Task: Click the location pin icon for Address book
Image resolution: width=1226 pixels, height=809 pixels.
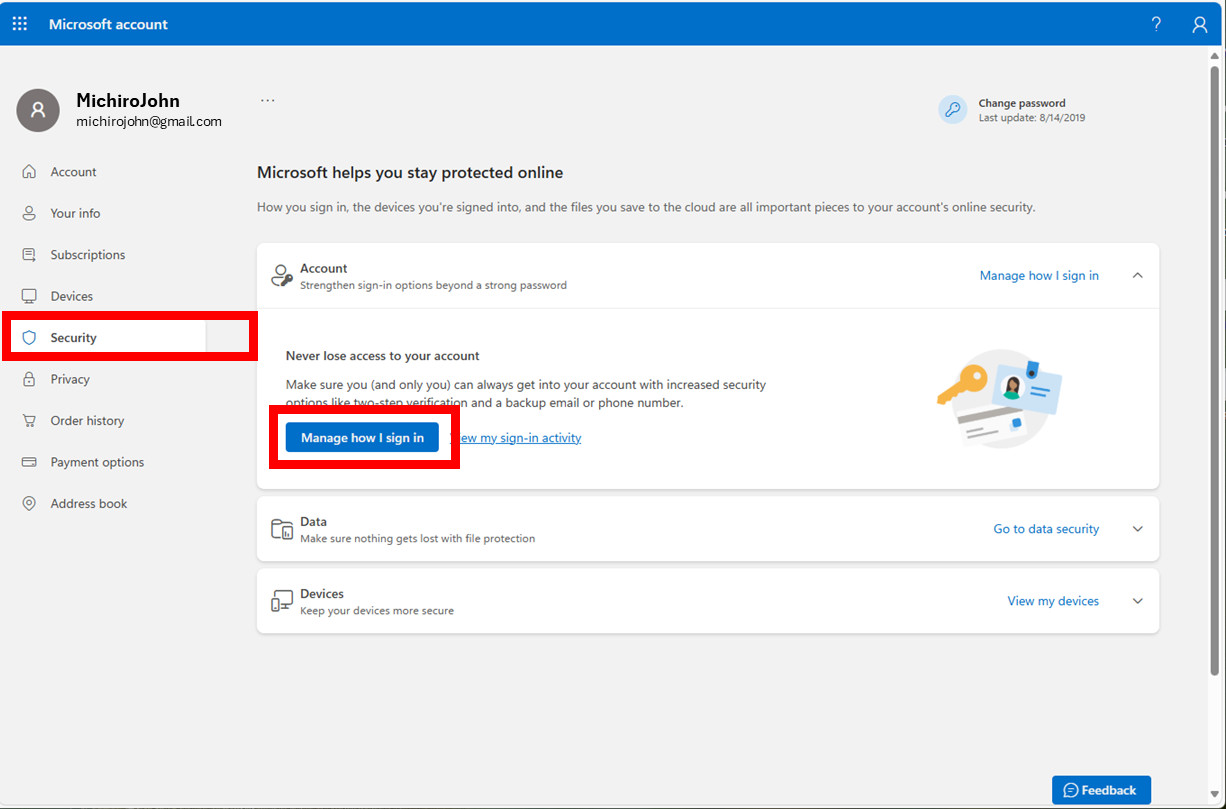Action: [29, 504]
